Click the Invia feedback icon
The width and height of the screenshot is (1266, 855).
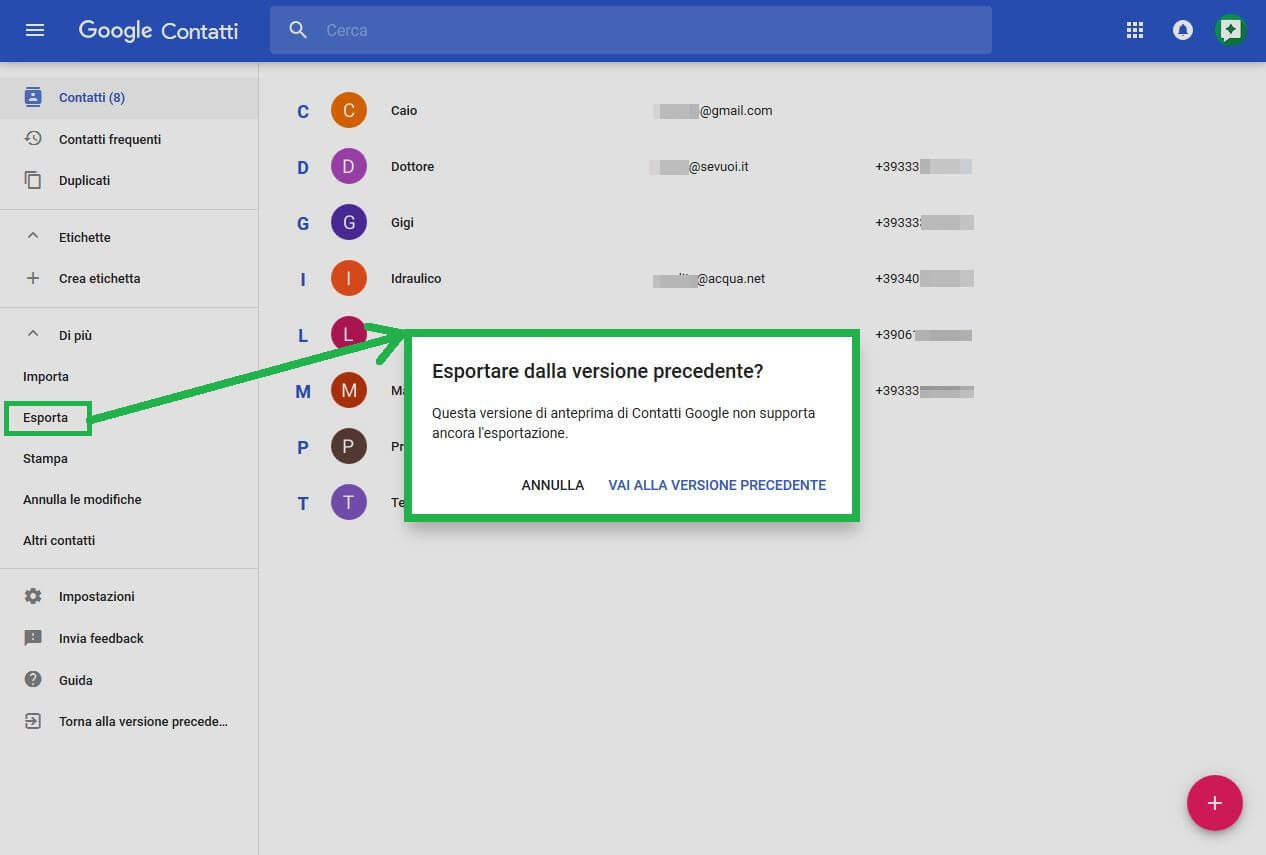(33, 638)
